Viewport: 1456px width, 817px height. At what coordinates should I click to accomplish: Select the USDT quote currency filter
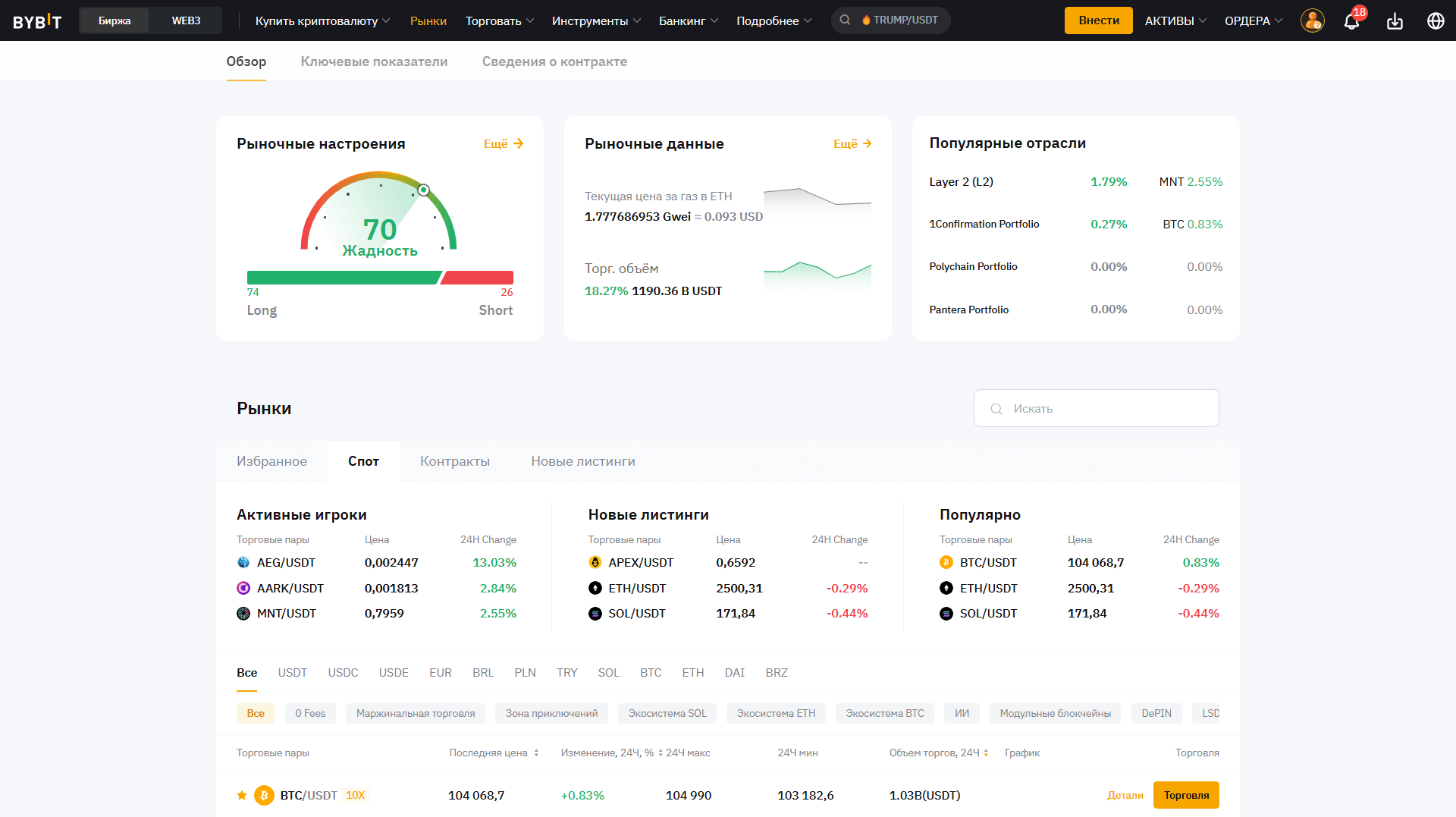point(293,673)
